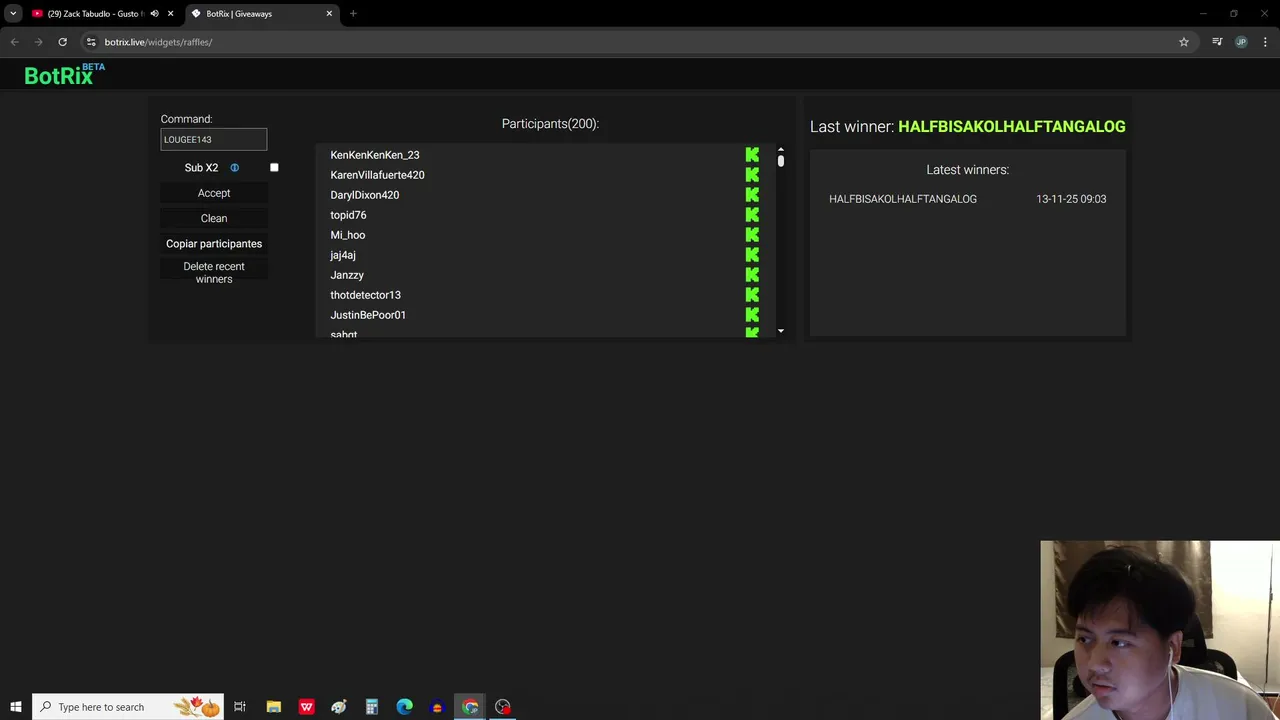Click the Kick icon beside DarylDixon420

(x=752, y=195)
